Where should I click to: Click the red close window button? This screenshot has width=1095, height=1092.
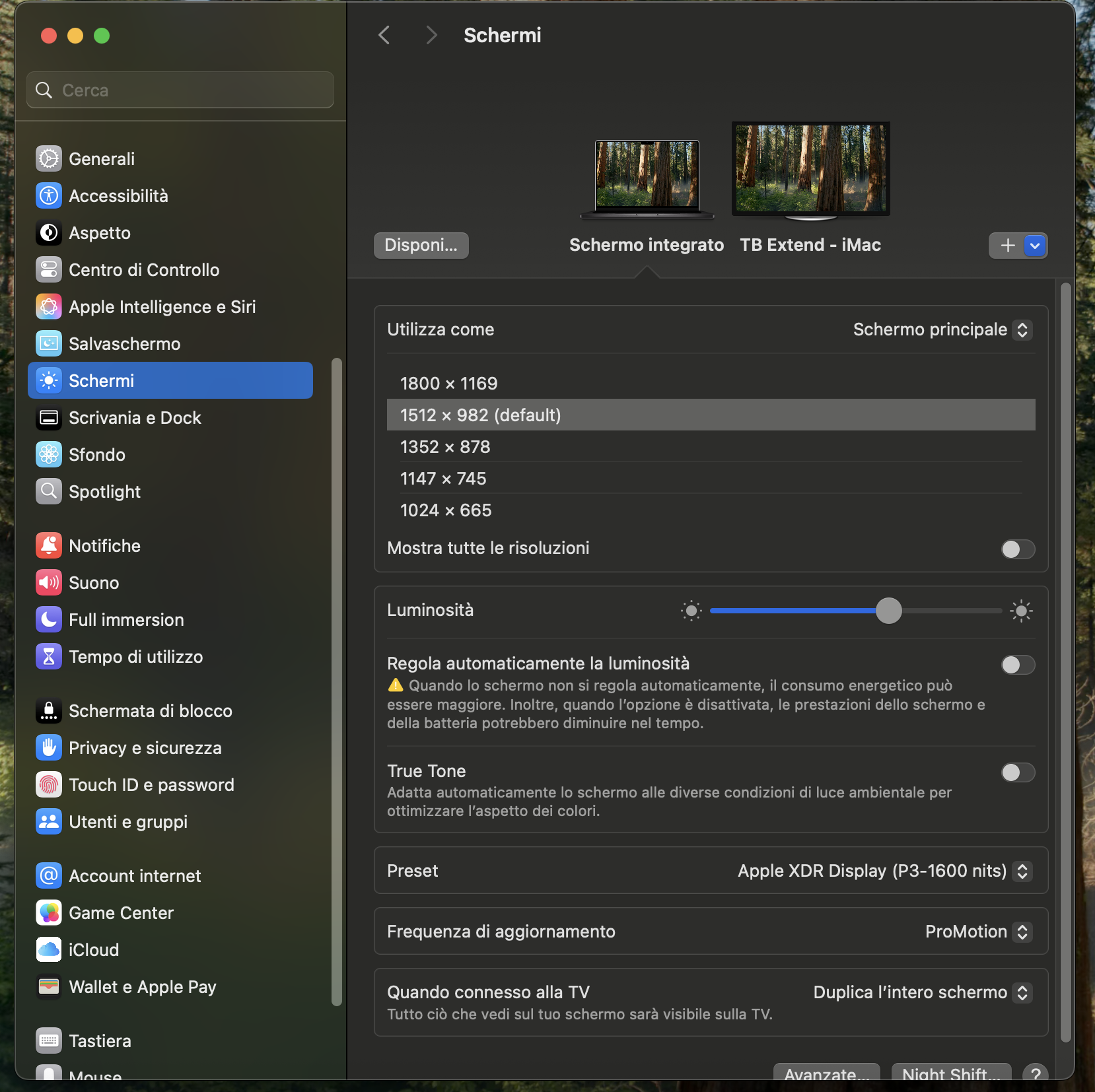(x=49, y=36)
